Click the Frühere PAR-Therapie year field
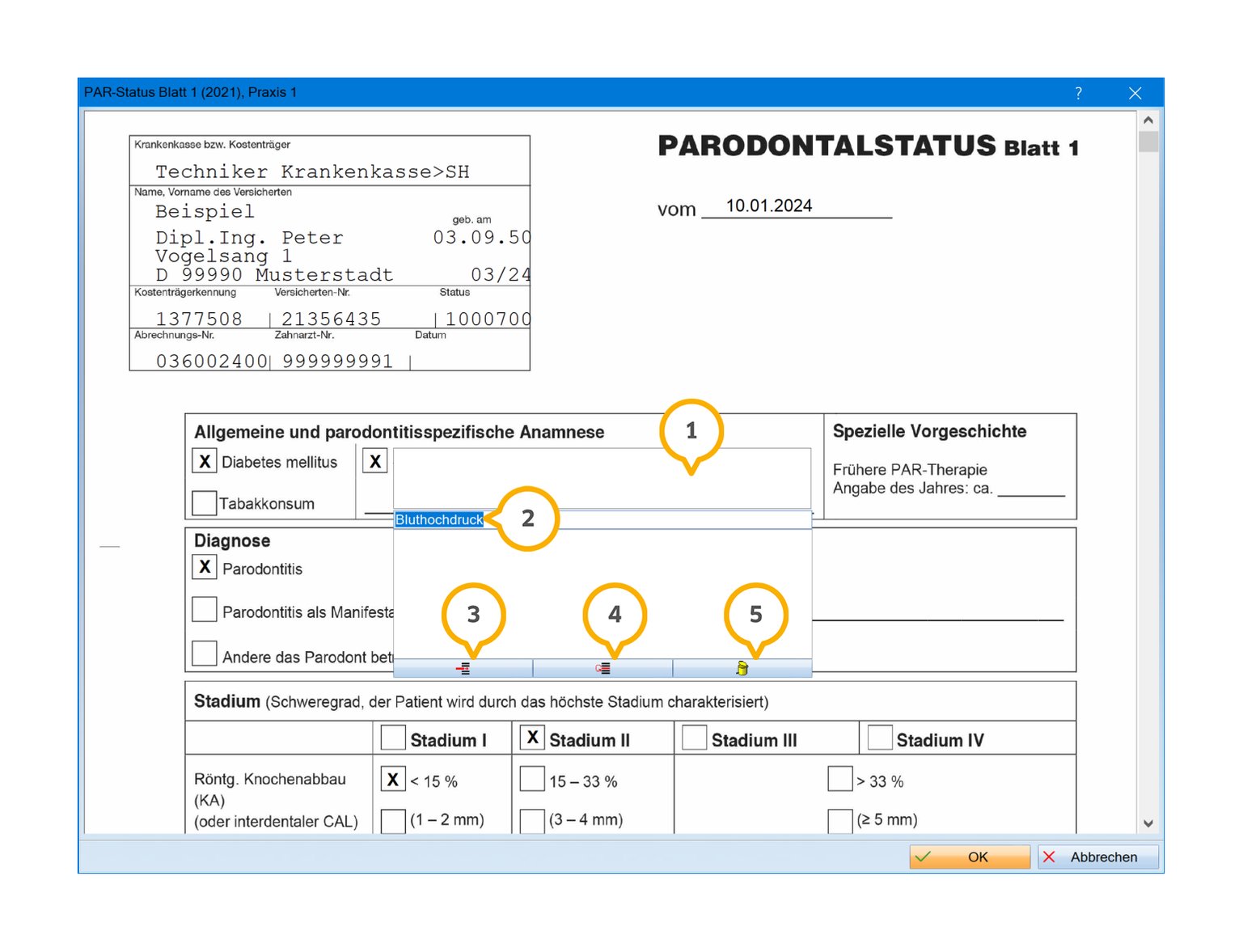The height and width of the screenshot is (952, 1243). click(1031, 489)
